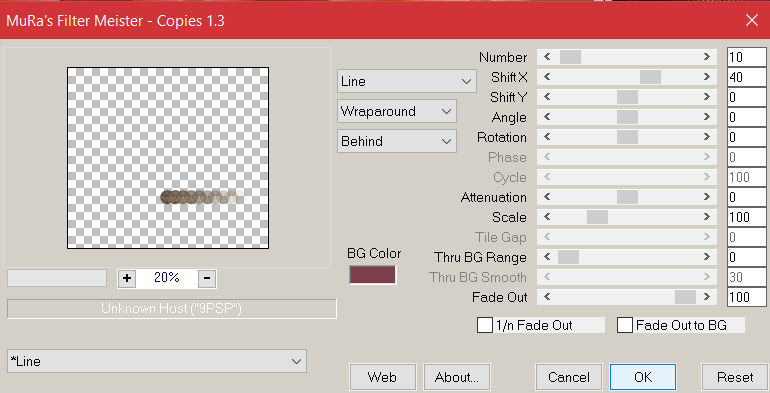
Task: Enable the Fade Out to BG checkbox
Action: [x=625, y=325]
